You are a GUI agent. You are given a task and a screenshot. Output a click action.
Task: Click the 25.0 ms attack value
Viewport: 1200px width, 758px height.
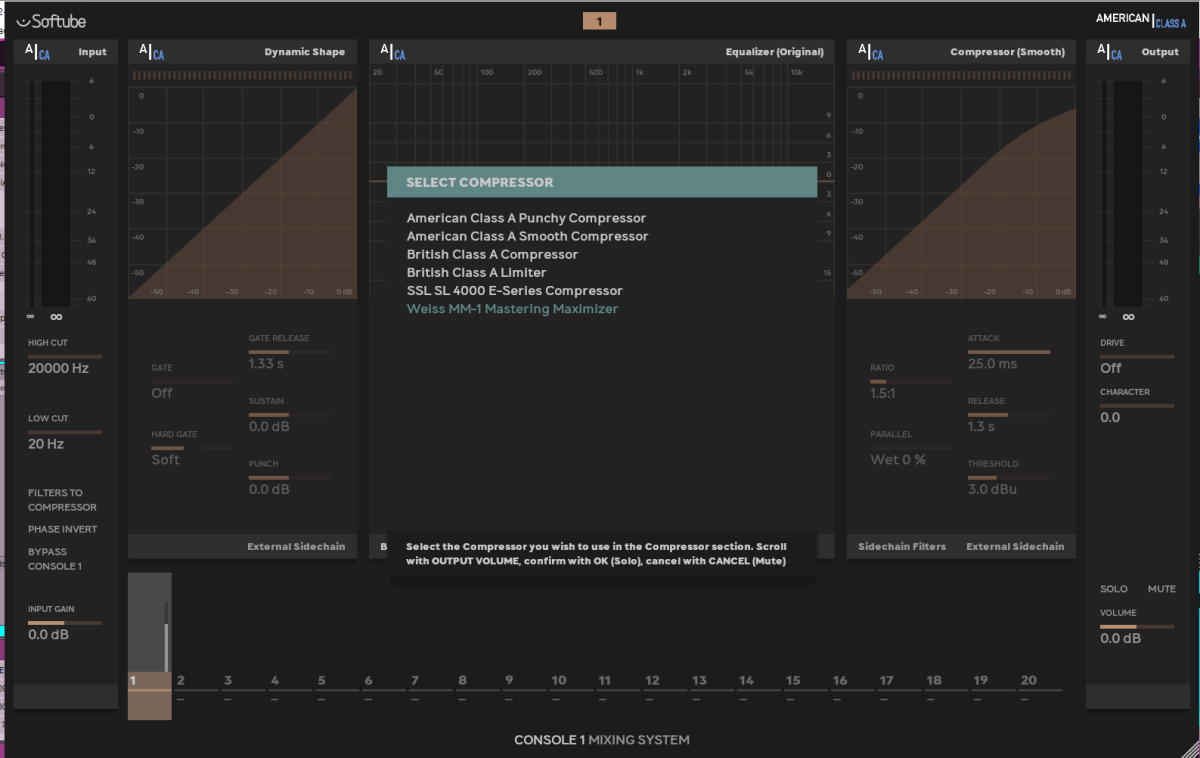[992, 364]
